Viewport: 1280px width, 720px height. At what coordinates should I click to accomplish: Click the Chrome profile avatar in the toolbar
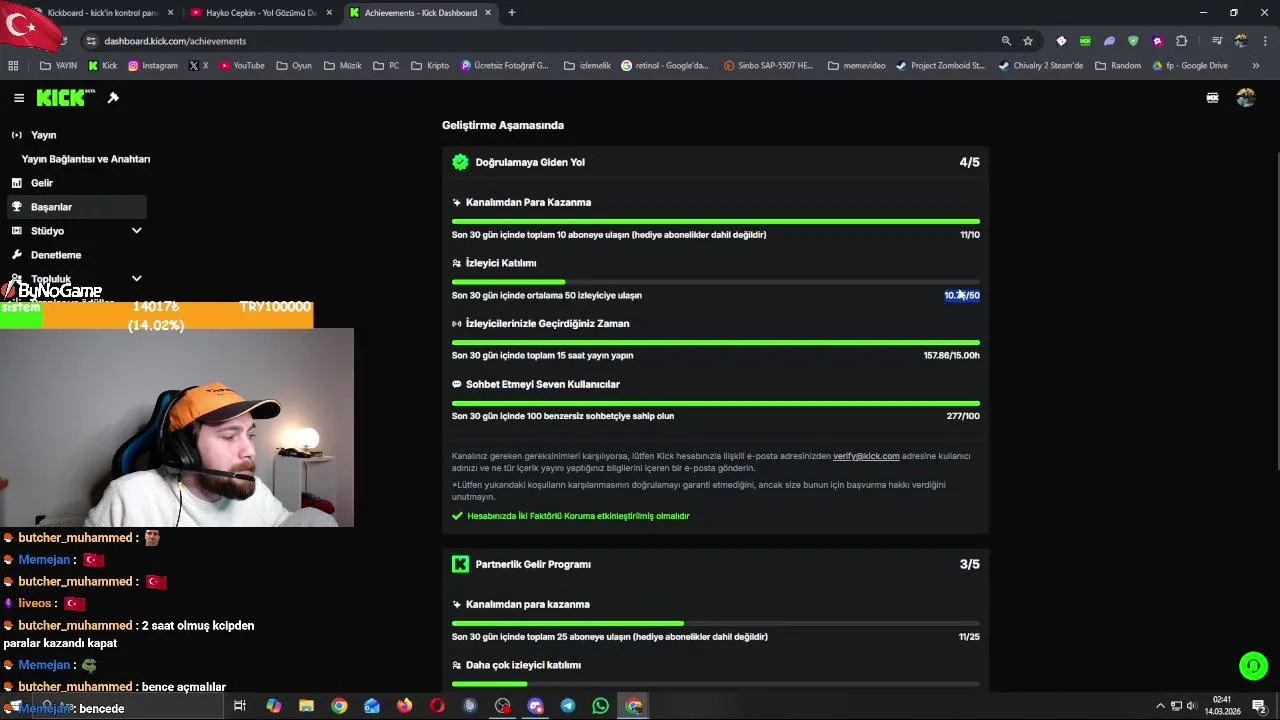1241,41
